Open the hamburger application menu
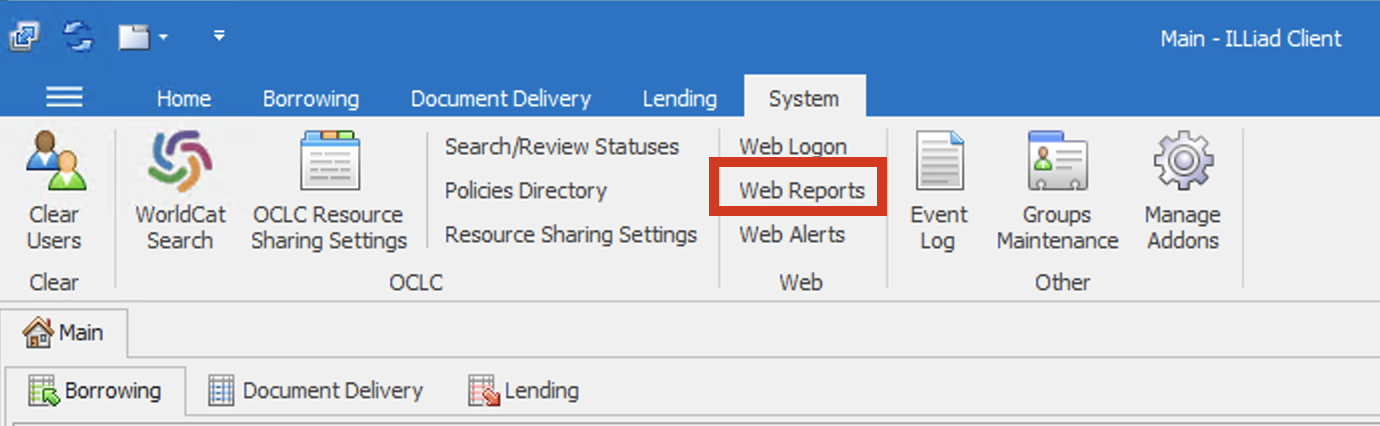1380x426 pixels. (x=65, y=97)
